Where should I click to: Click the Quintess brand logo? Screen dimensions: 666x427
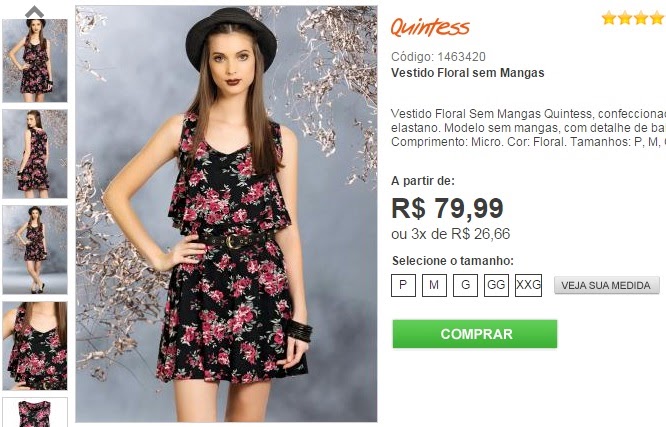430,27
